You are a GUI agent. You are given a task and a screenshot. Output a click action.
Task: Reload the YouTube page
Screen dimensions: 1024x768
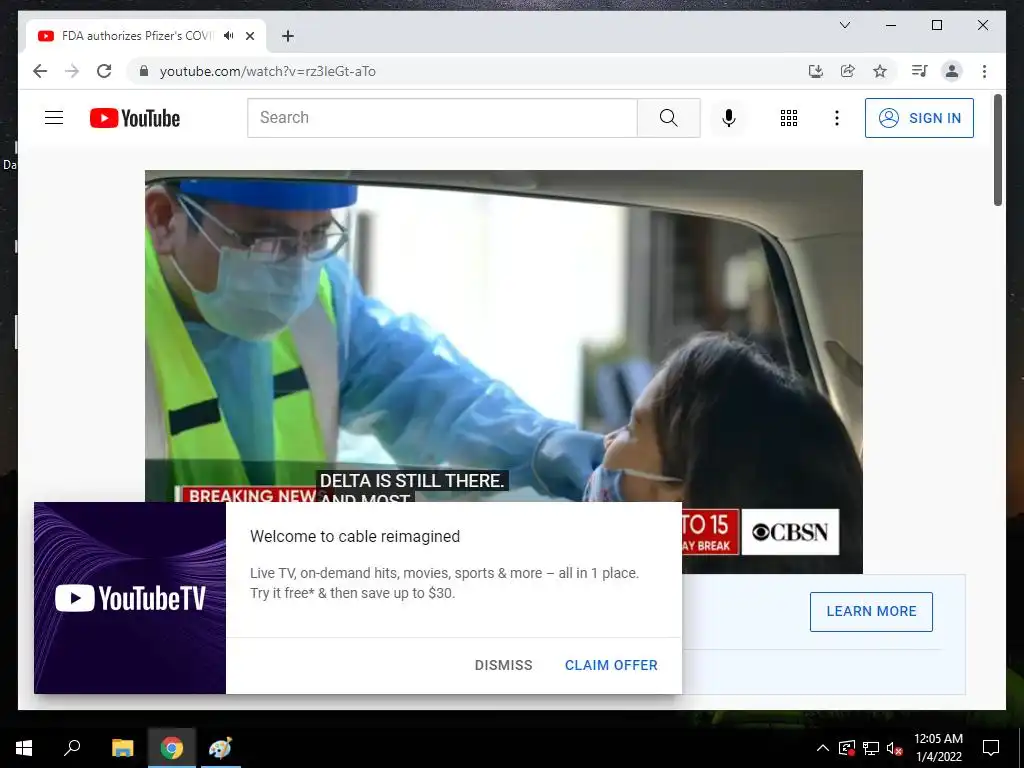pos(104,71)
